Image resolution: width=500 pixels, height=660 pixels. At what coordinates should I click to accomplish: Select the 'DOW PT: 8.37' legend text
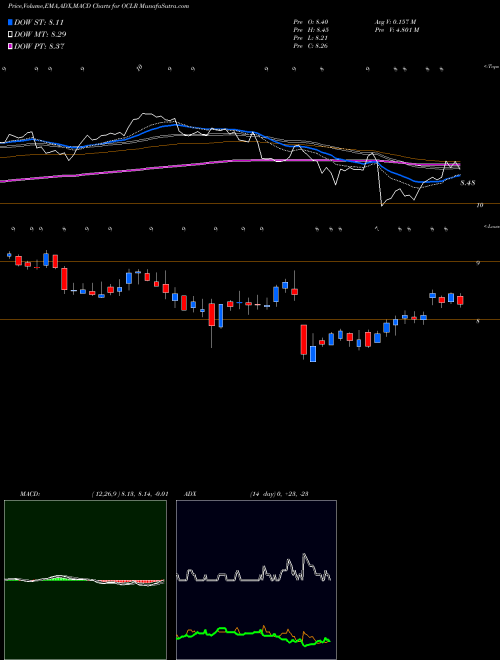coord(39,46)
